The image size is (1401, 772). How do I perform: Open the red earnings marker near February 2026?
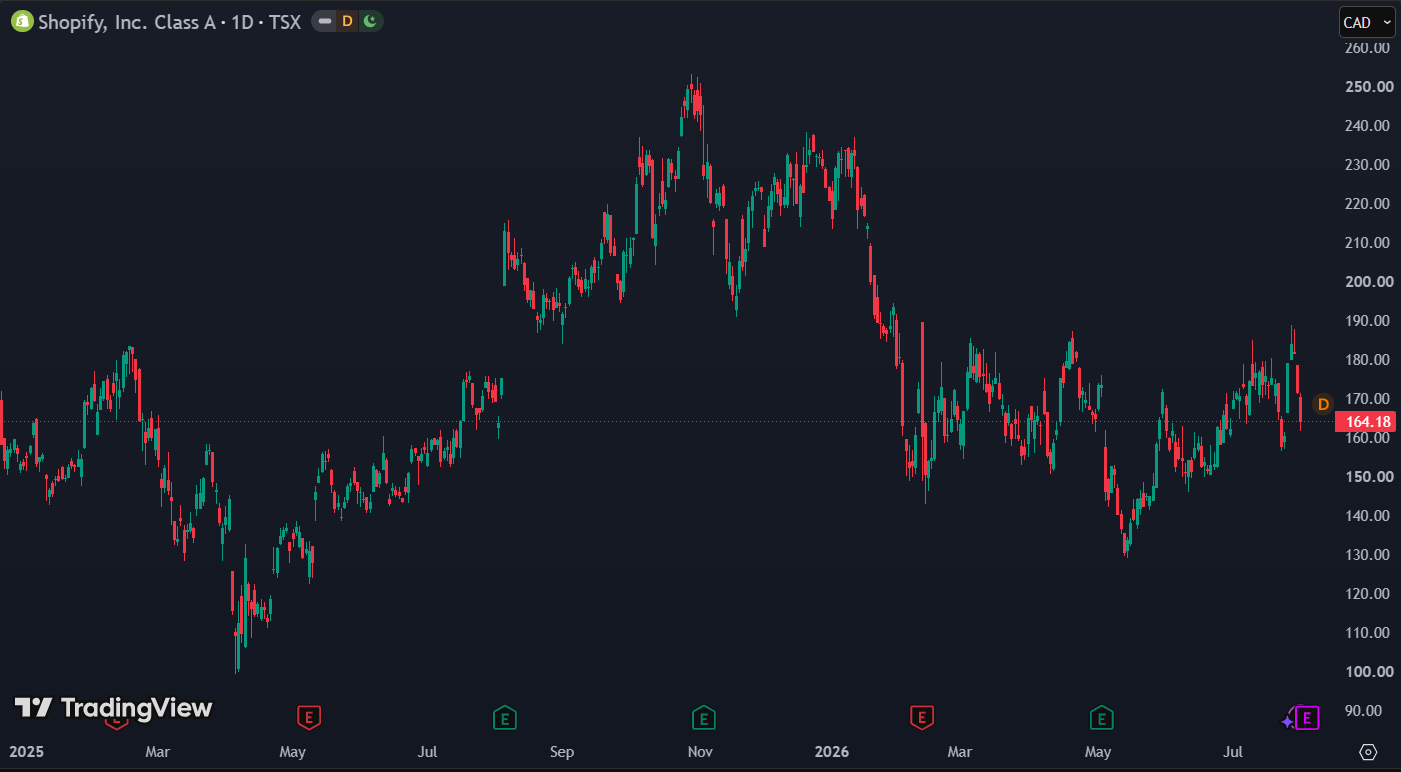coord(921,716)
